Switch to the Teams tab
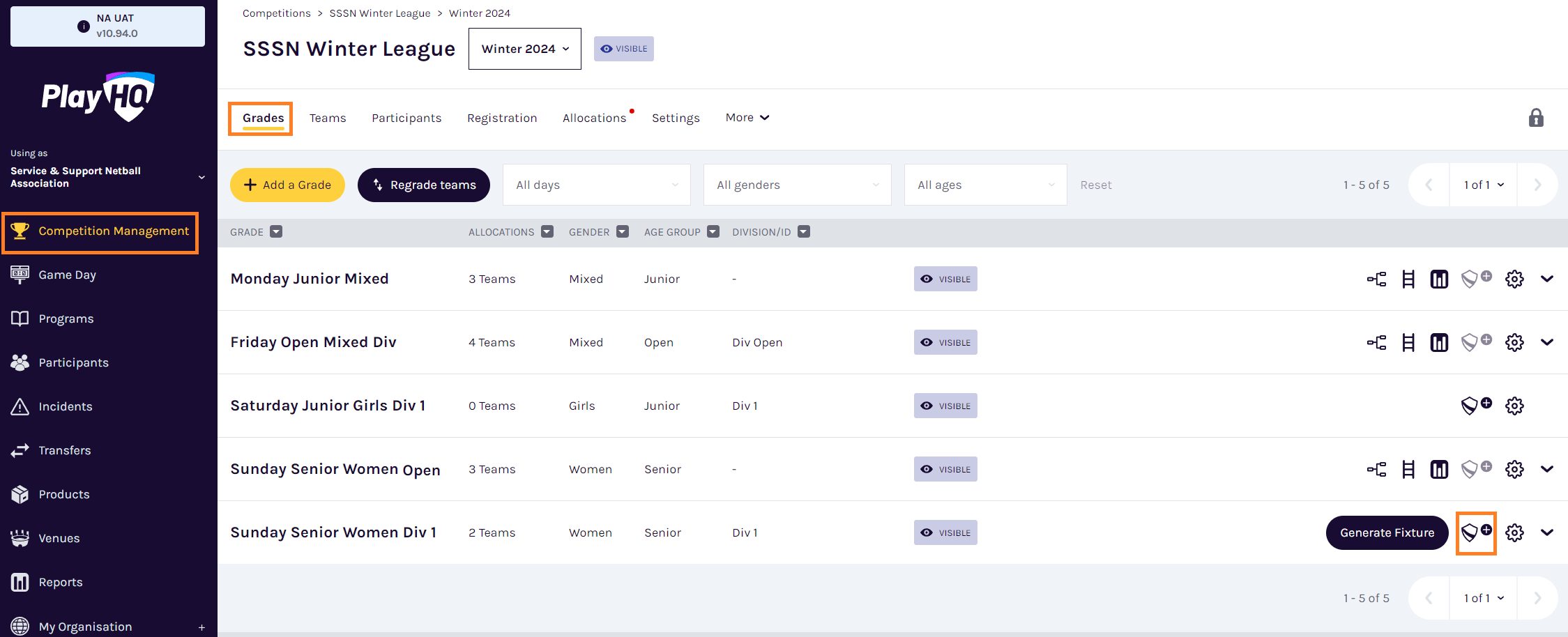 [328, 118]
